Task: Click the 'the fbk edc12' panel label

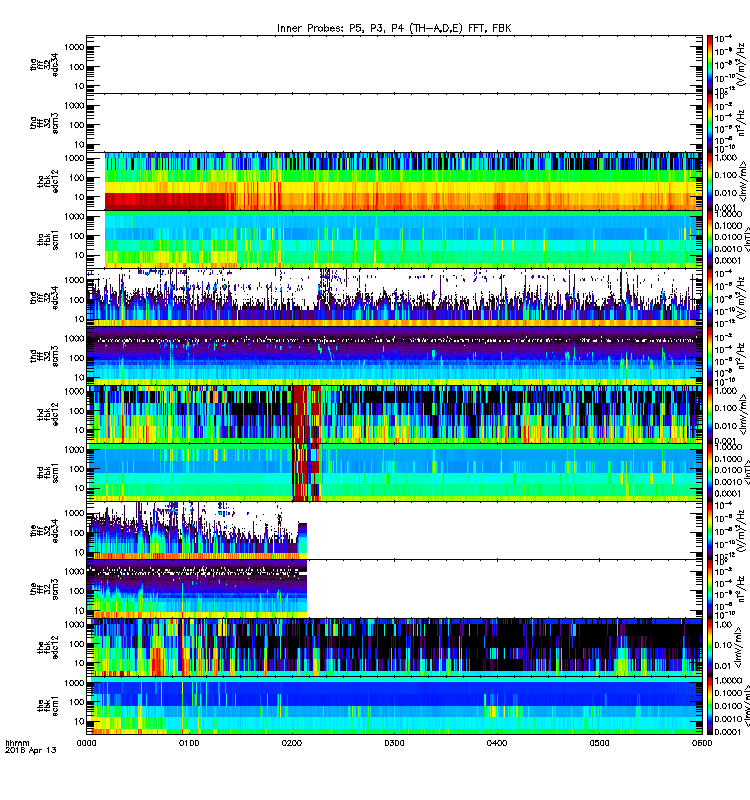Action: click(x=48, y=647)
